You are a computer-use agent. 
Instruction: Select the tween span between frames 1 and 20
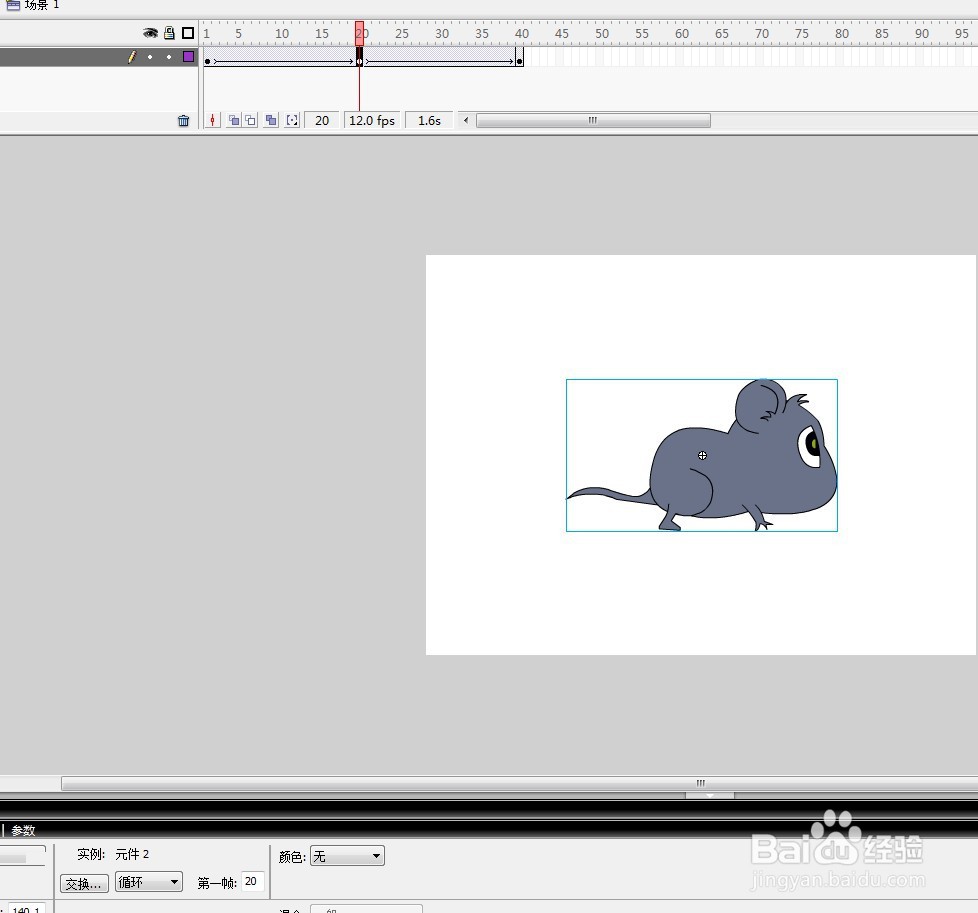pos(283,58)
